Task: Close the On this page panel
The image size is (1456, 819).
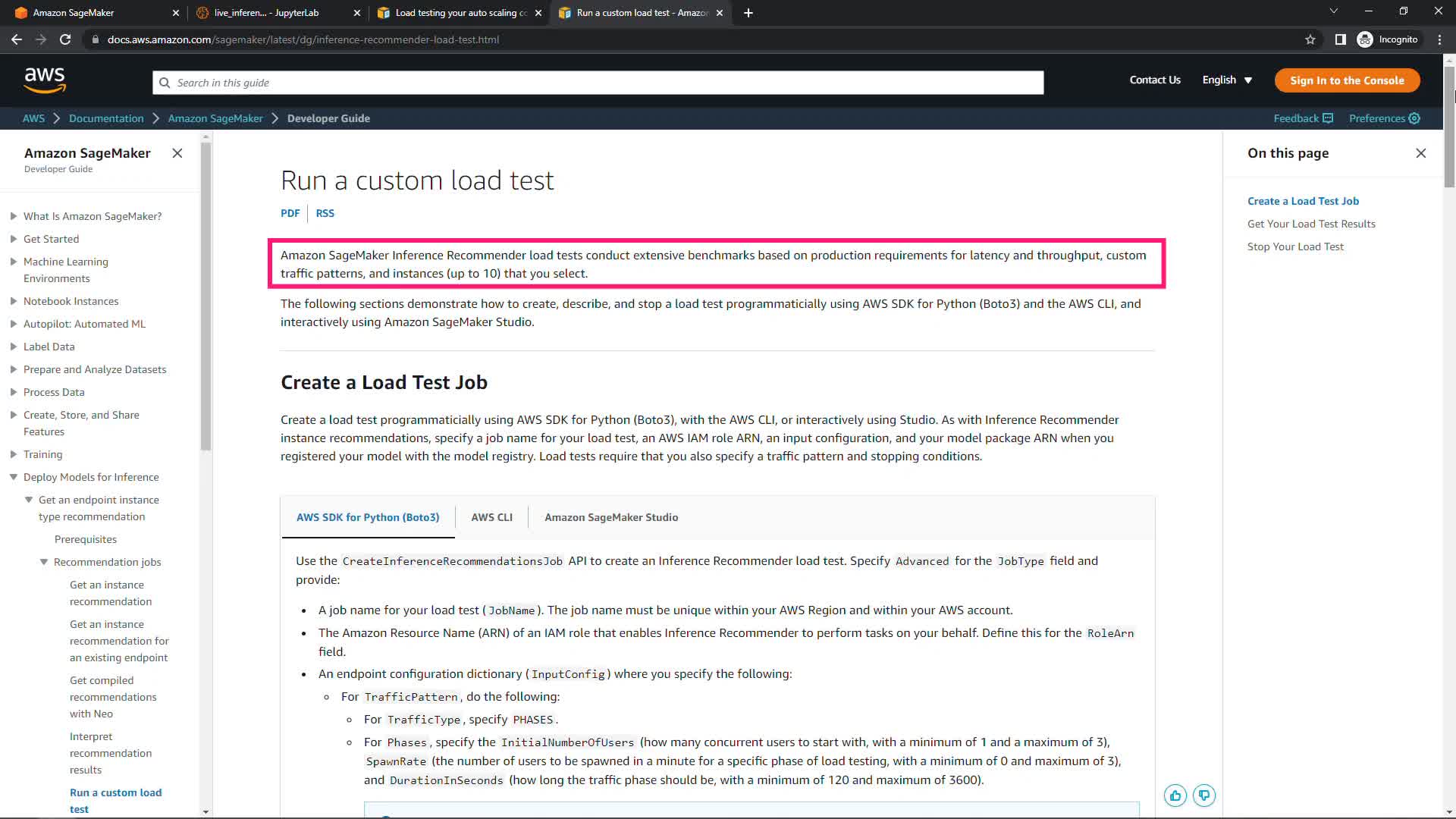Action: (x=1421, y=153)
